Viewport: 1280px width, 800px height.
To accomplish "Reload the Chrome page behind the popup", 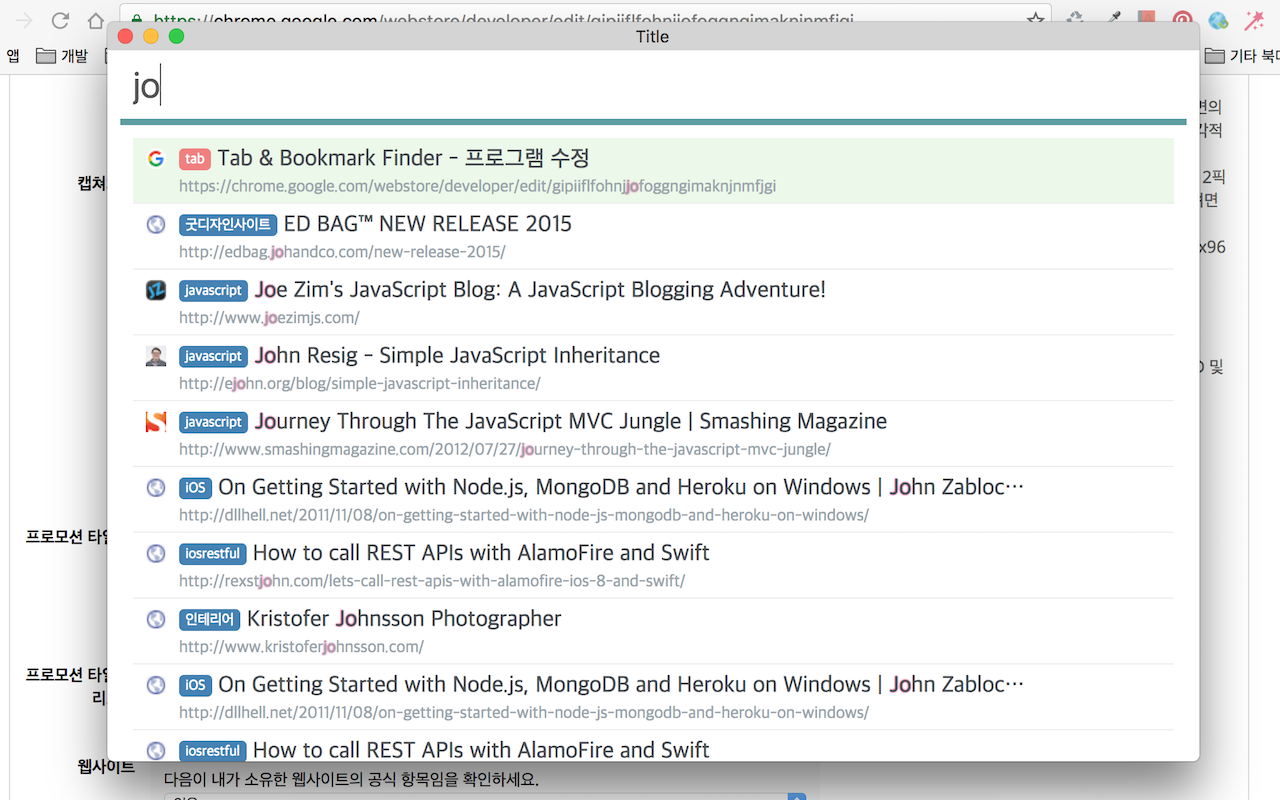I will point(60,19).
